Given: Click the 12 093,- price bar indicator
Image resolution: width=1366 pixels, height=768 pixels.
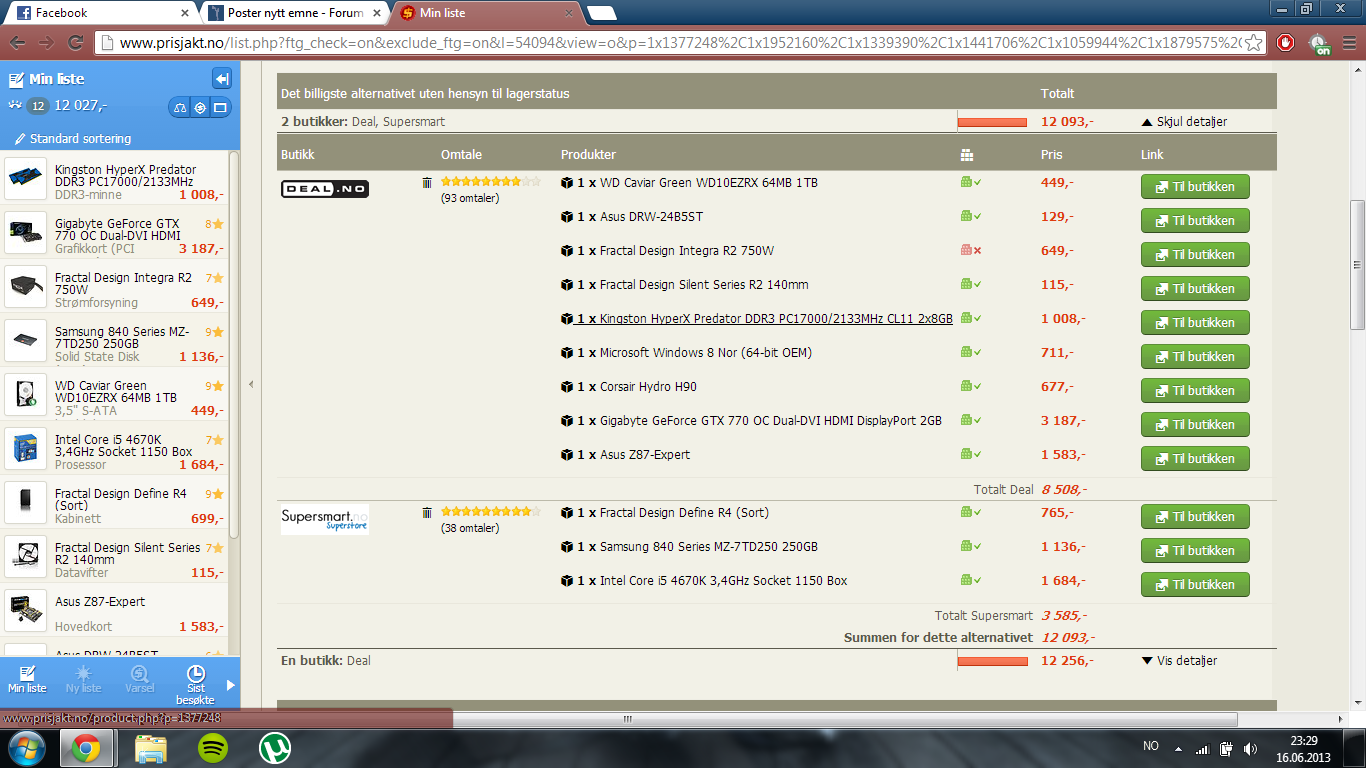Looking at the screenshot, I should click(x=992, y=122).
